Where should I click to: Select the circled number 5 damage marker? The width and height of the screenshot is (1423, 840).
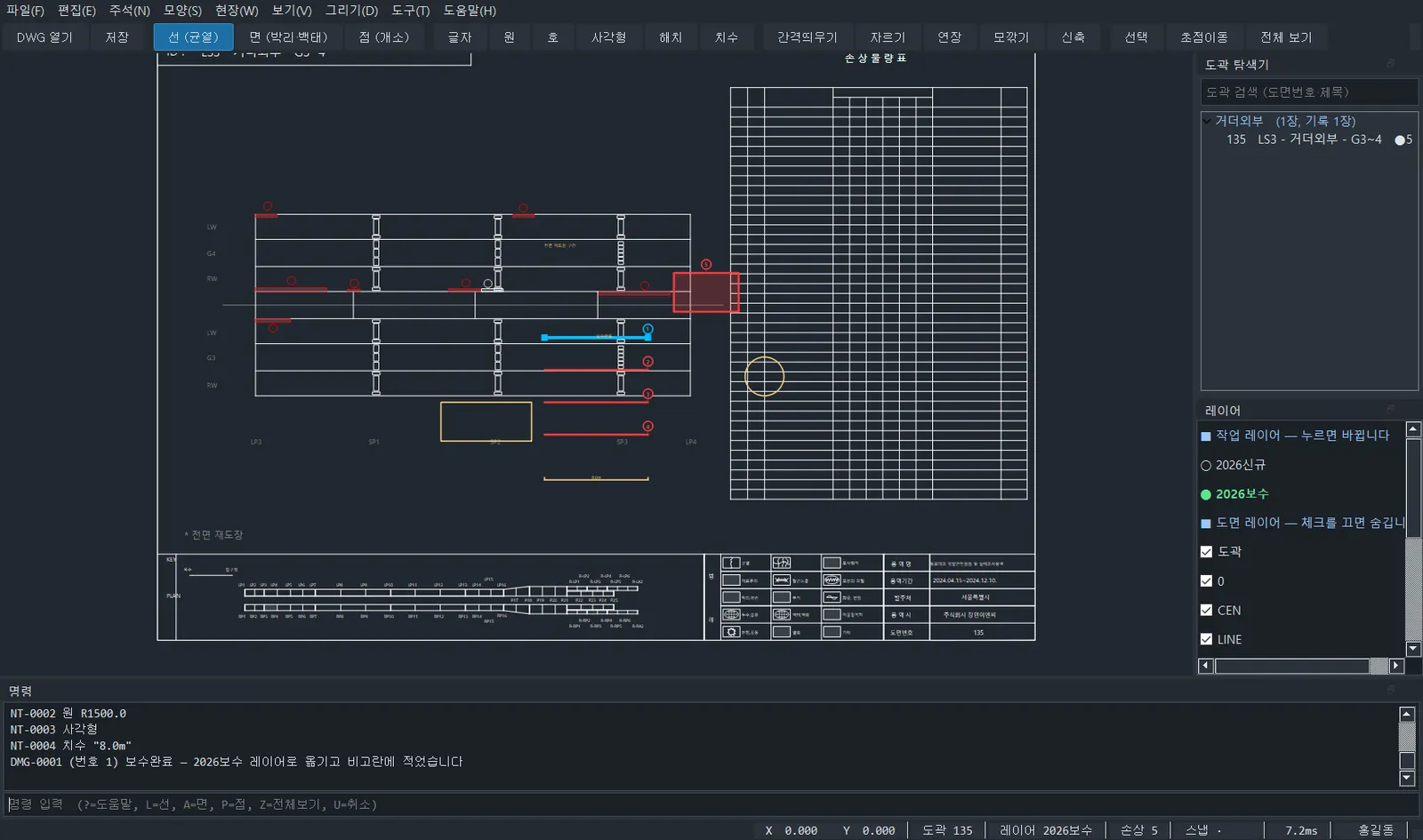point(706,265)
